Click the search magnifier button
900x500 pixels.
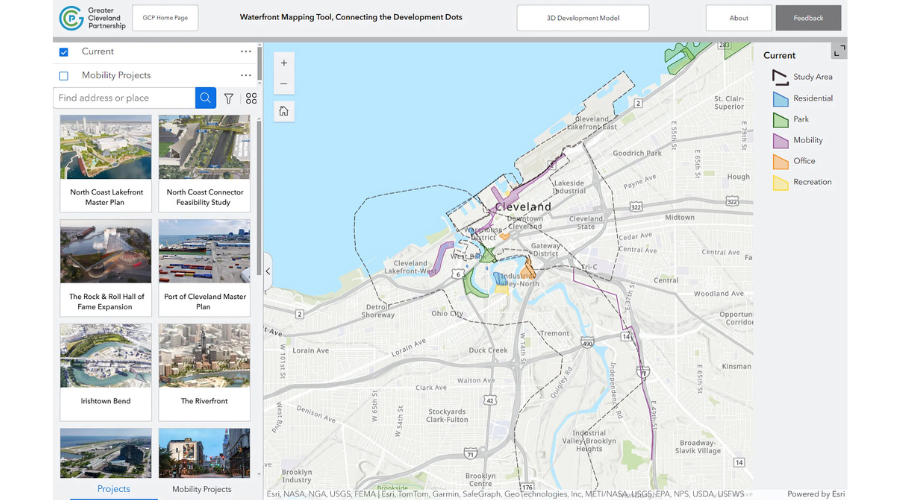tap(205, 98)
